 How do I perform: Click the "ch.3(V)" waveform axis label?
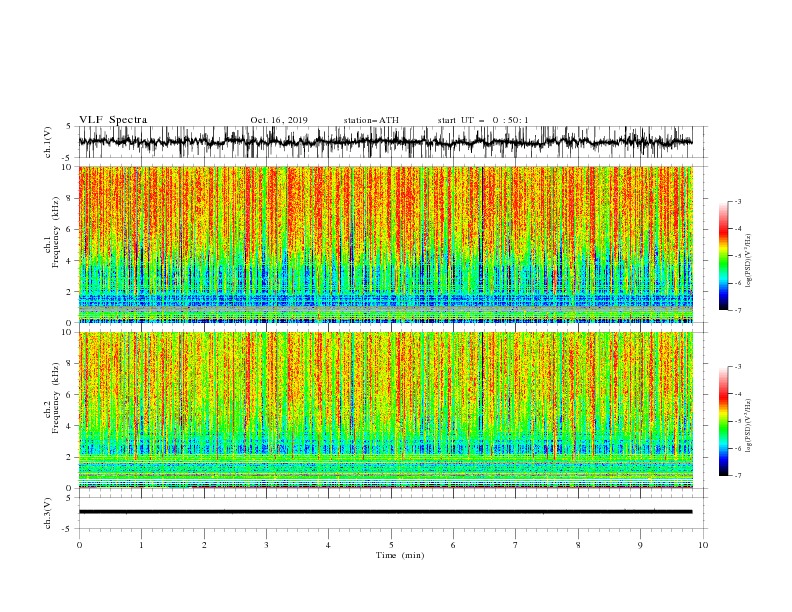(48, 513)
